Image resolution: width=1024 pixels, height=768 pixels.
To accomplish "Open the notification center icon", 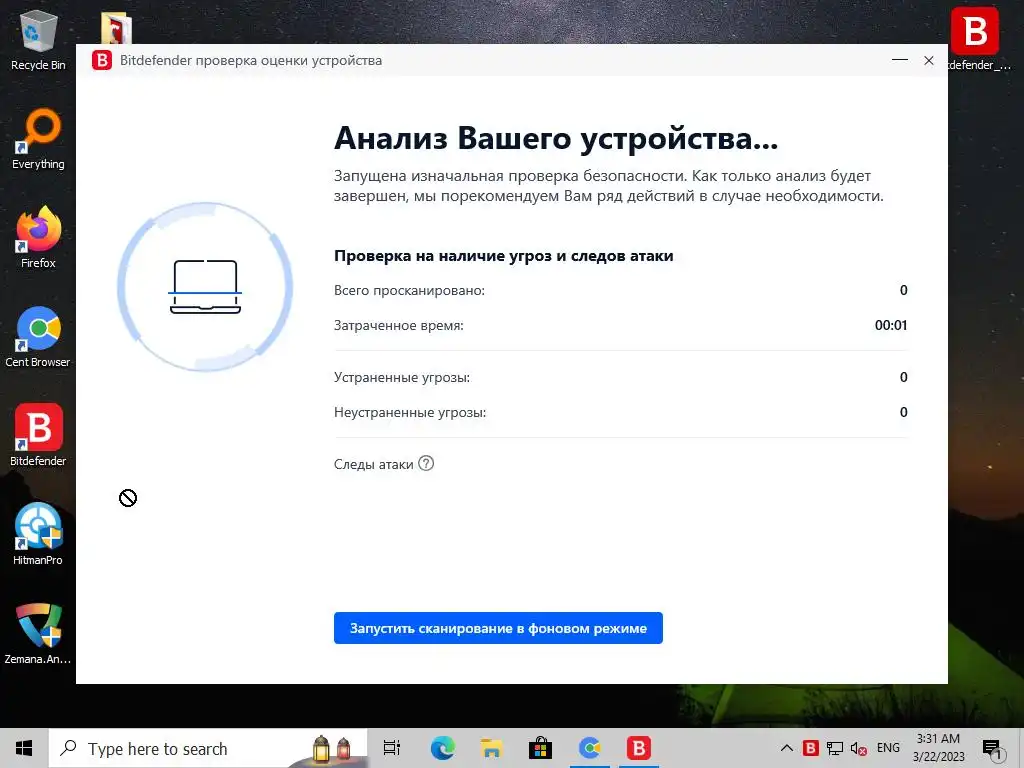I will coord(992,749).
